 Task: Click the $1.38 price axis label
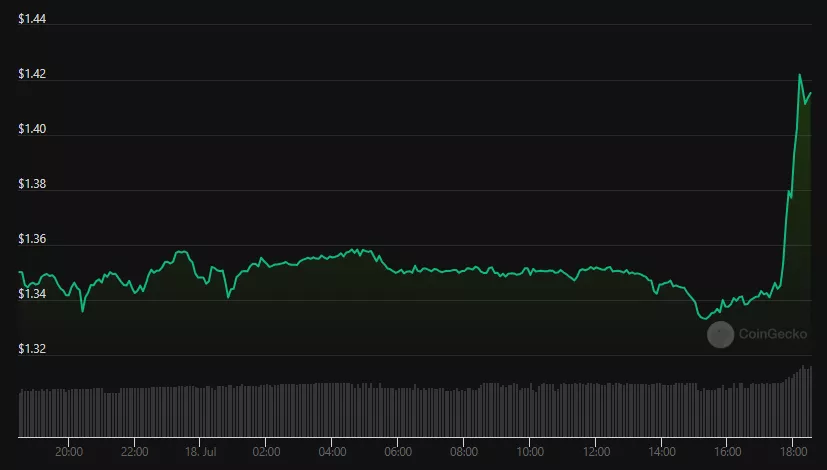[x=32, y=184]
